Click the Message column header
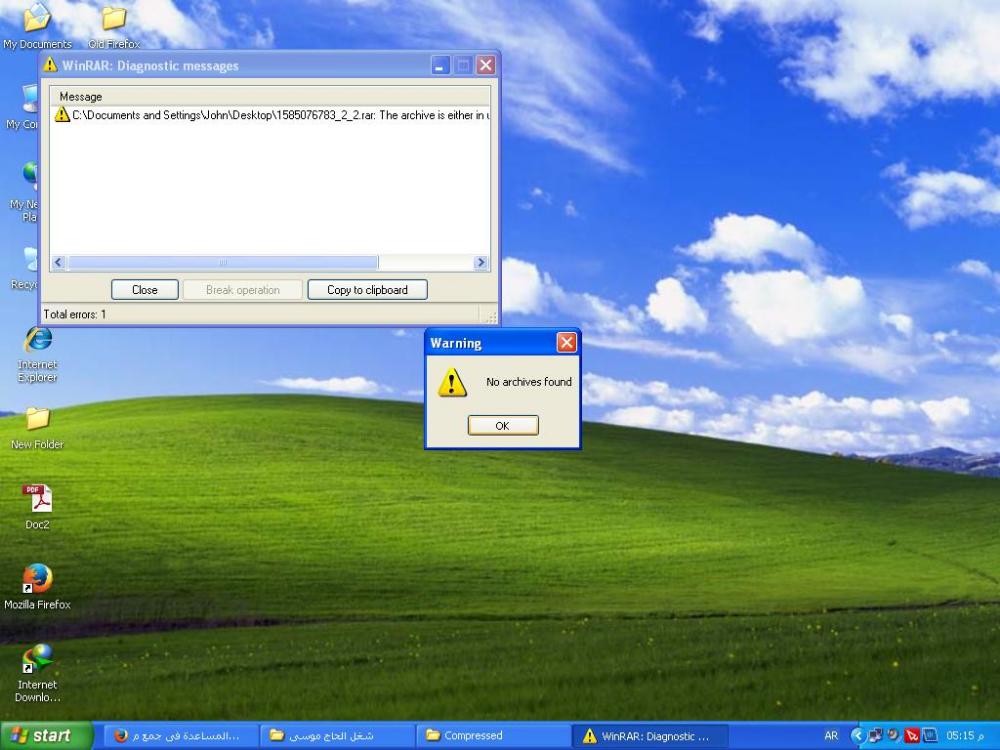 (x=270, y=96)
